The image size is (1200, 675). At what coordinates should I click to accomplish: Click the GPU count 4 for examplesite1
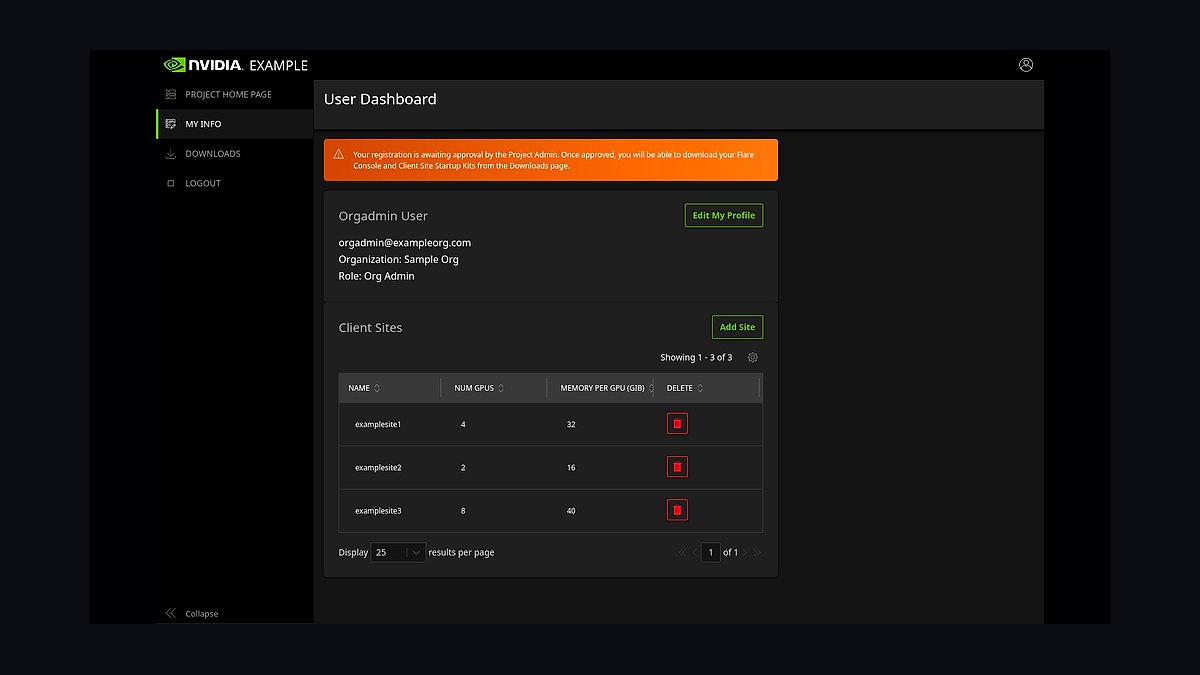tap(463, 424)
